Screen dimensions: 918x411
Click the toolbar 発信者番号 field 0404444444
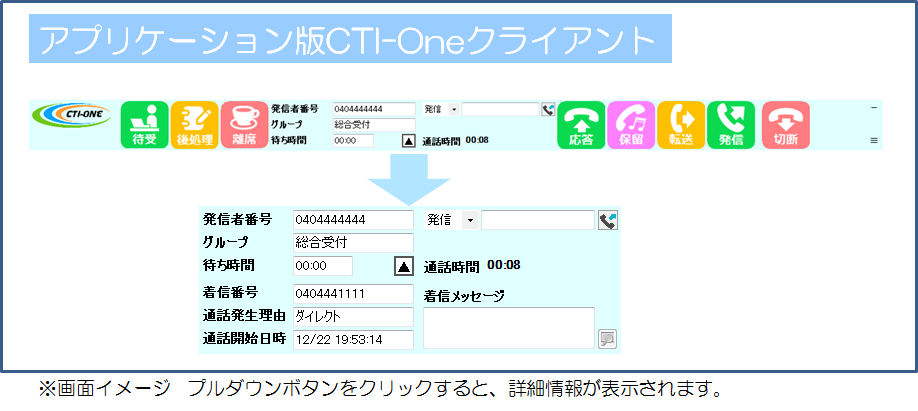tap(374, 109)
